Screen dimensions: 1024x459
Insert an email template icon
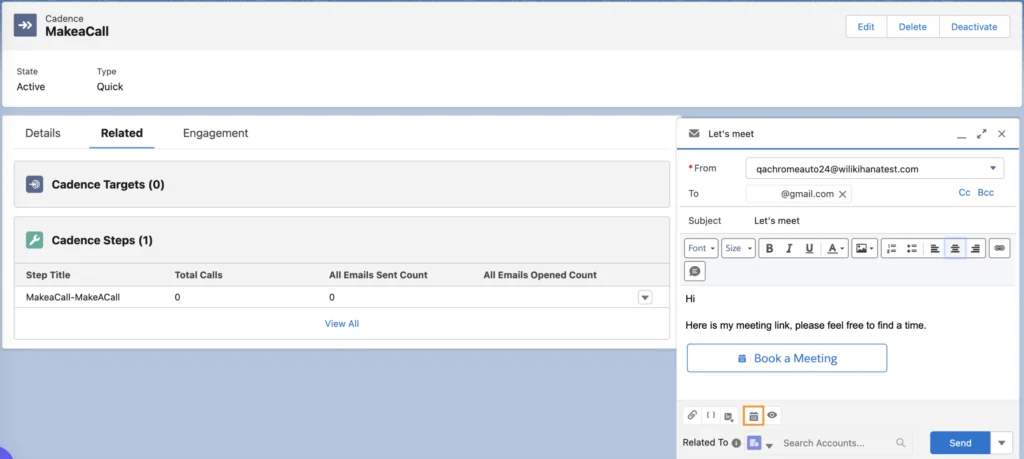point(730,415)
